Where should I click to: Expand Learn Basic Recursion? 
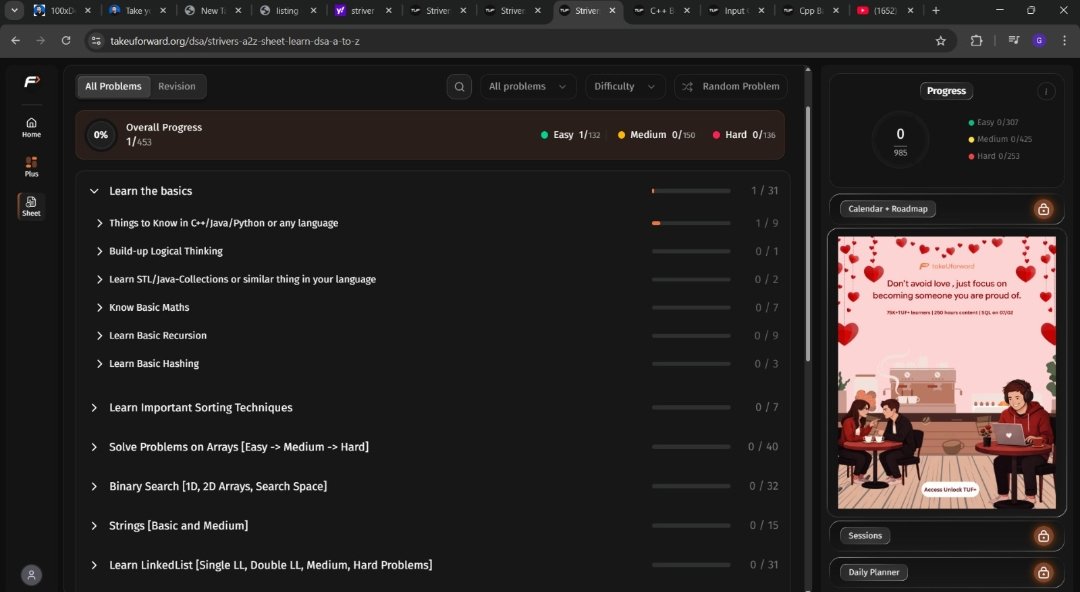pyautogui.click(x=99, y=336)
